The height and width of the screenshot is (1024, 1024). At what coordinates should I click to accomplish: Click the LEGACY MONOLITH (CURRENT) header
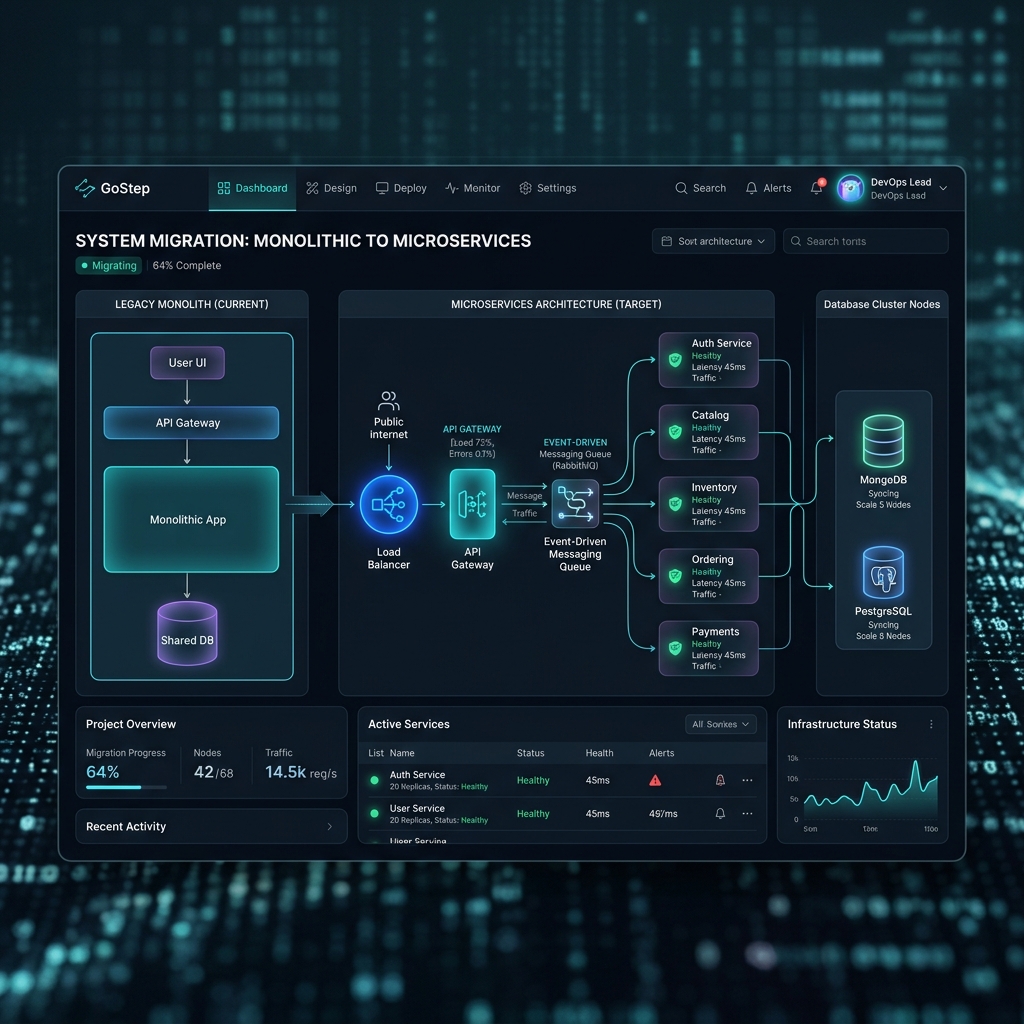coord(191,304)
